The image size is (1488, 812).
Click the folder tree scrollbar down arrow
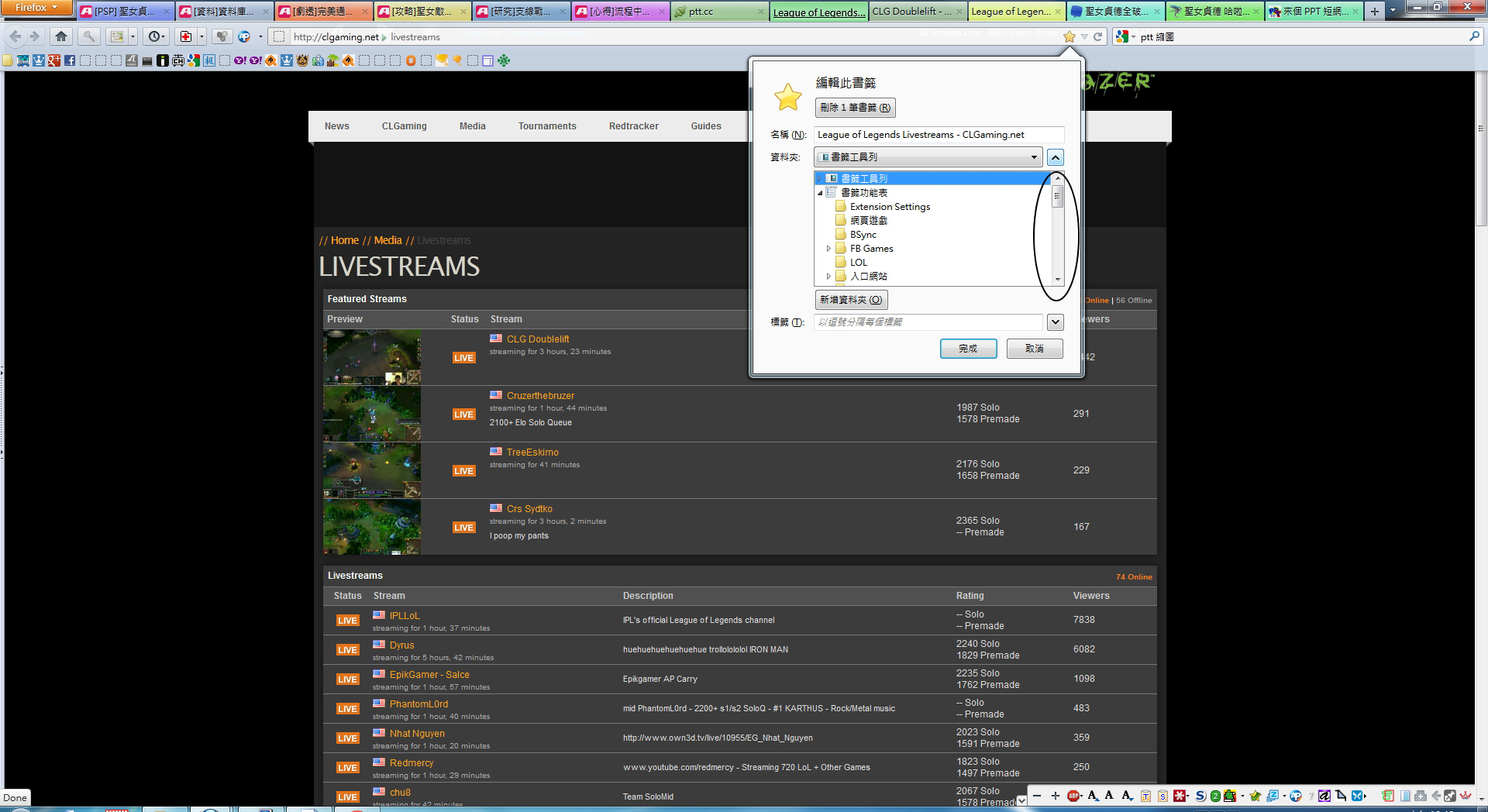(1057, 279)
